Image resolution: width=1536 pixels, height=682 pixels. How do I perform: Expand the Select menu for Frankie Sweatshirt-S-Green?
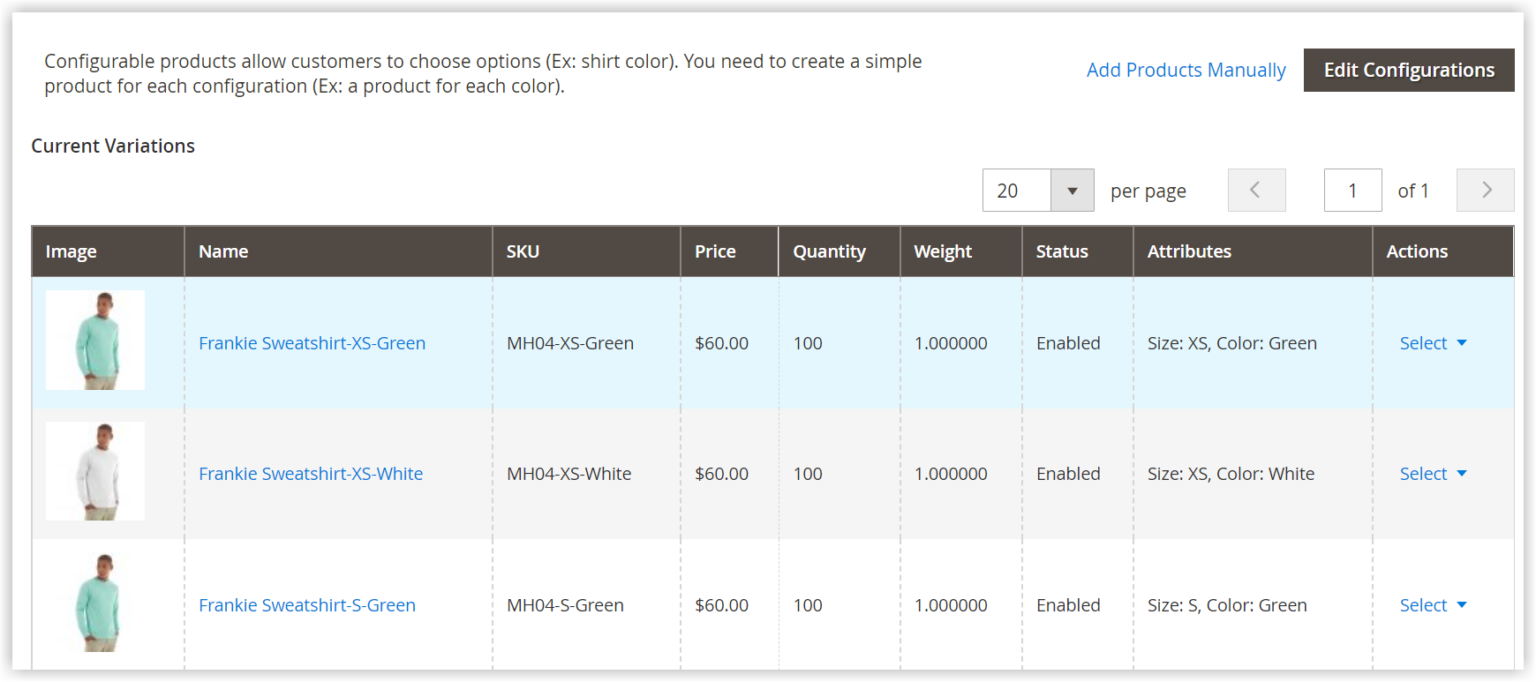tap(1433, 604)
